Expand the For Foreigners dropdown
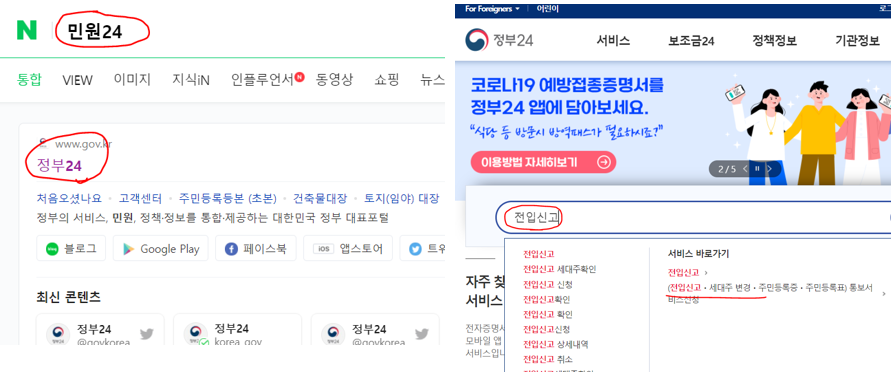This screenshot has width=896, height=382. (492, 9)
